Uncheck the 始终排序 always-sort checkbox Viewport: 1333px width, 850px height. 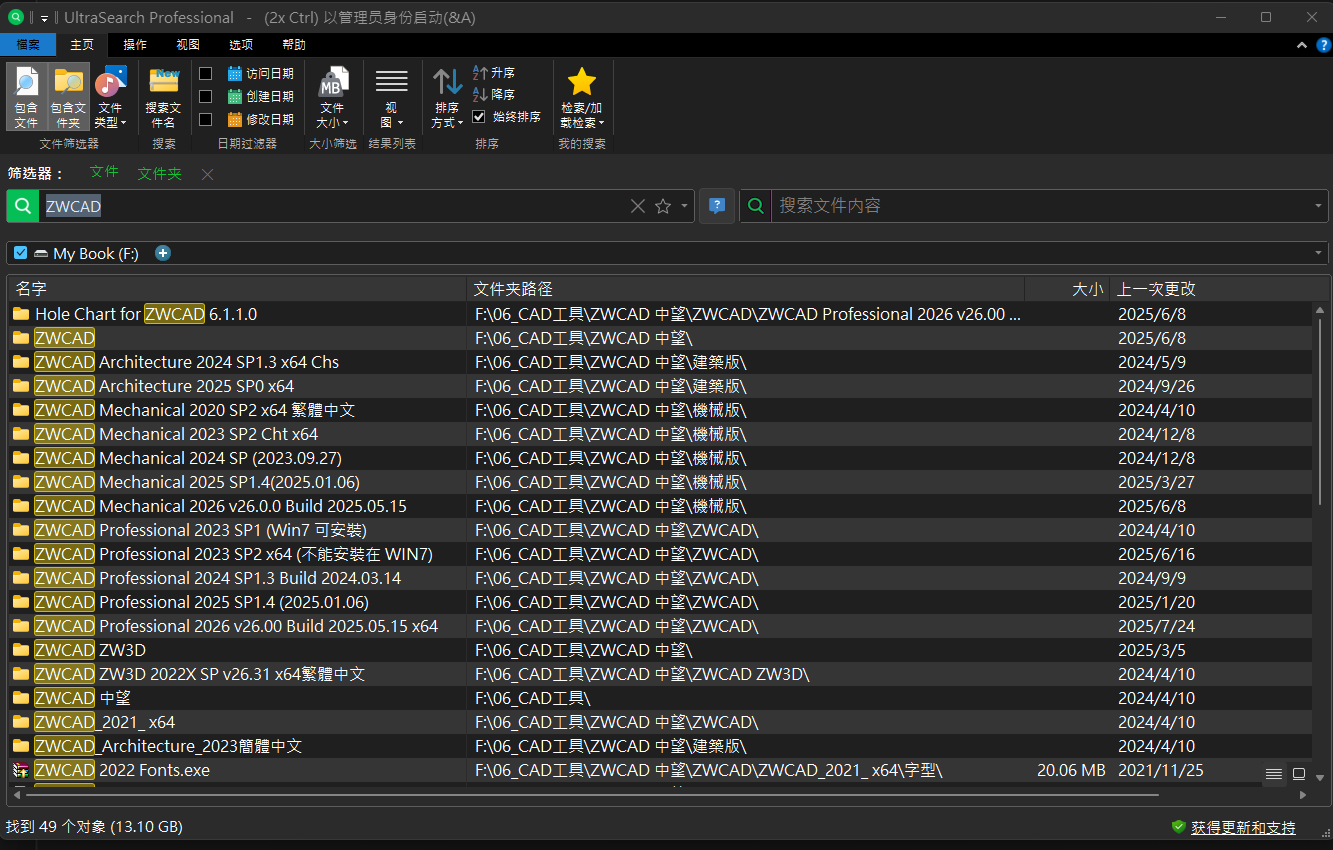tap(479, 117)
